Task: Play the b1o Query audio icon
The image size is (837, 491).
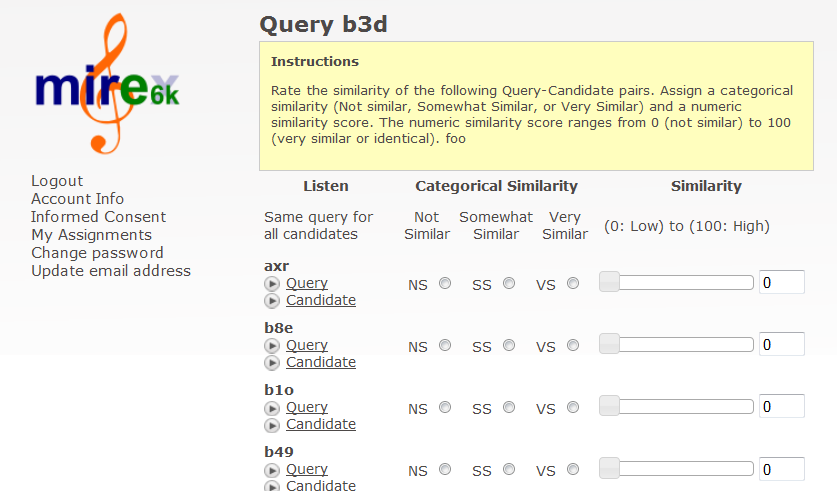Action: pos(272,408)
